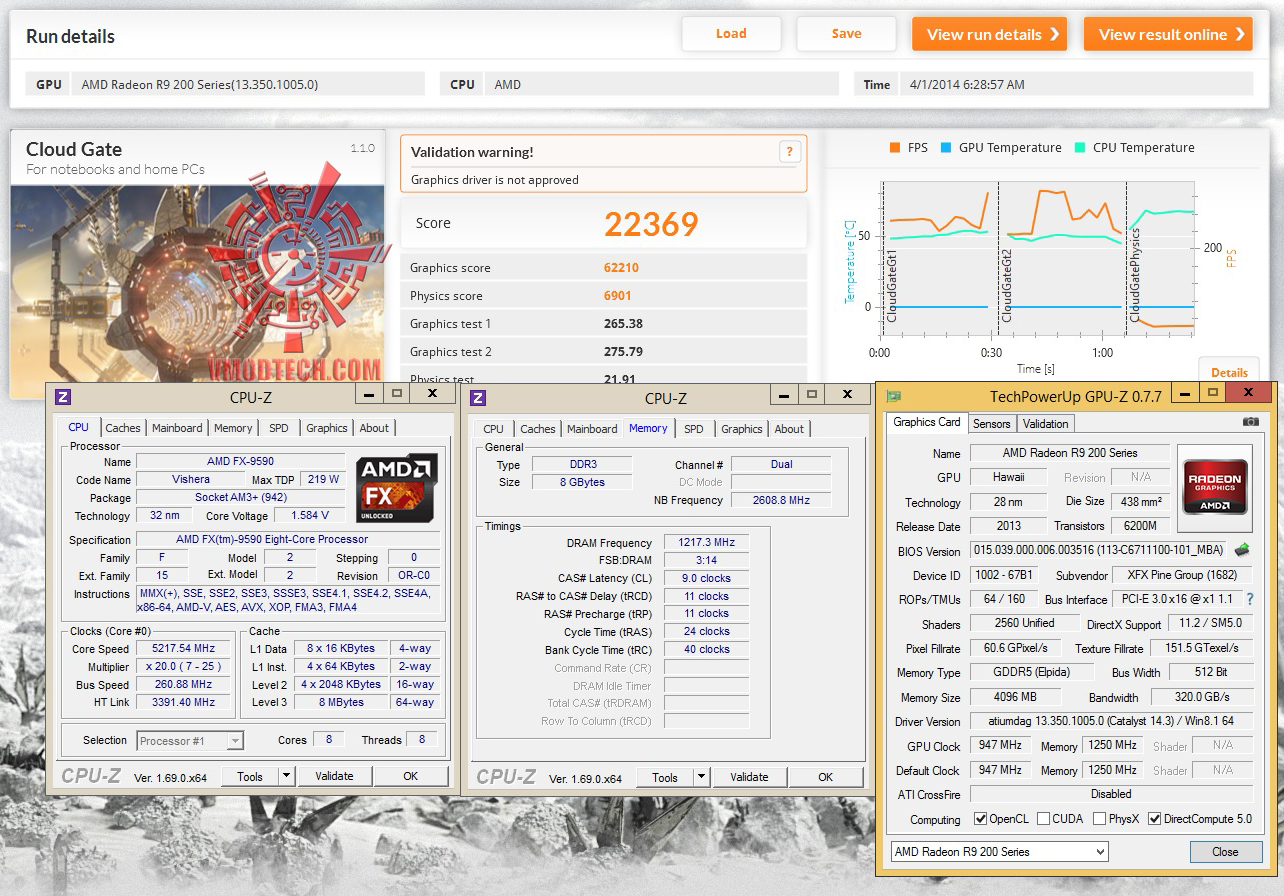1284x896 pixels.
Task: Click the View result online button
Action: 1168,34
